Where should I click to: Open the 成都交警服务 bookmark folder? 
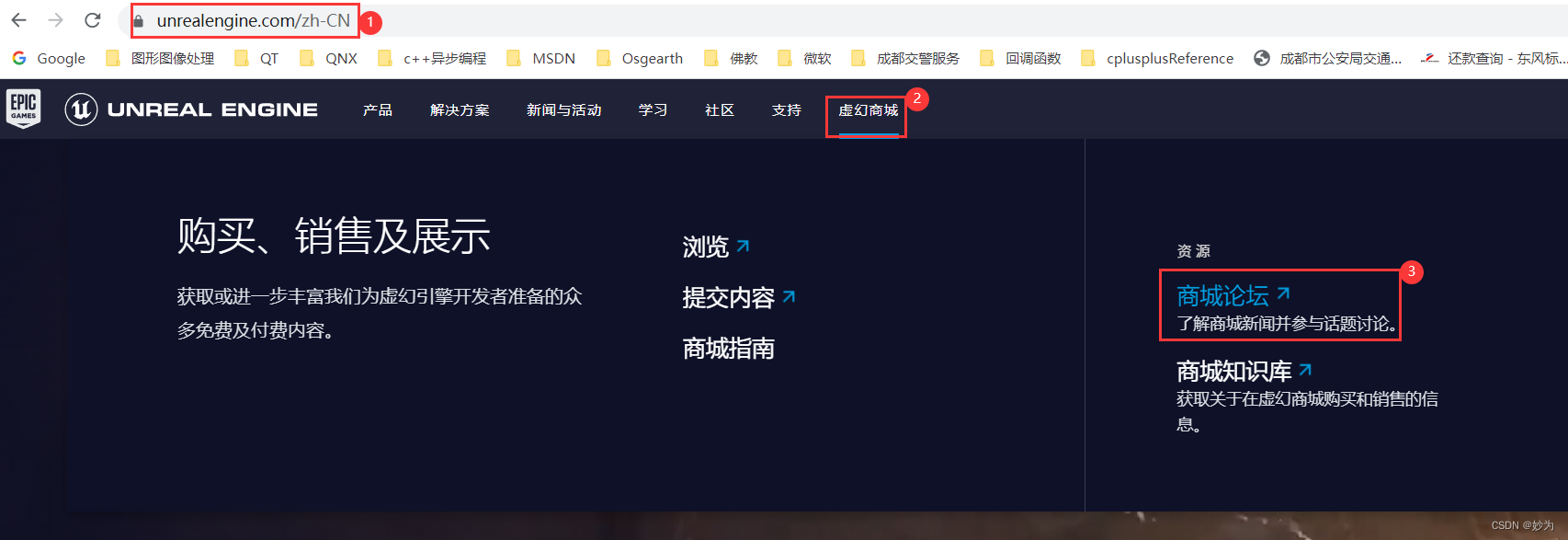(905, 58)
